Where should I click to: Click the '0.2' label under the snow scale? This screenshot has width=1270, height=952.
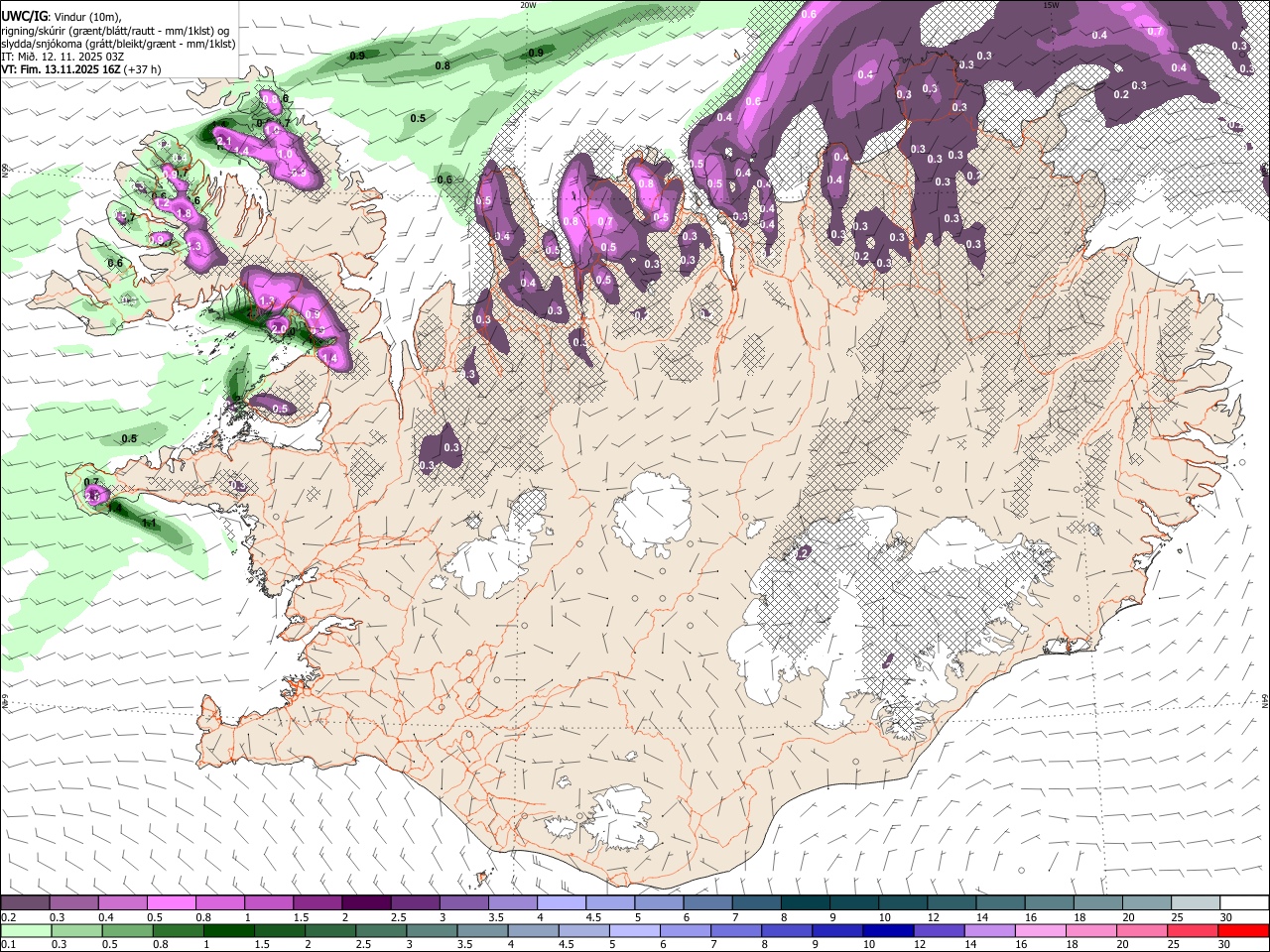pos(8,917)
